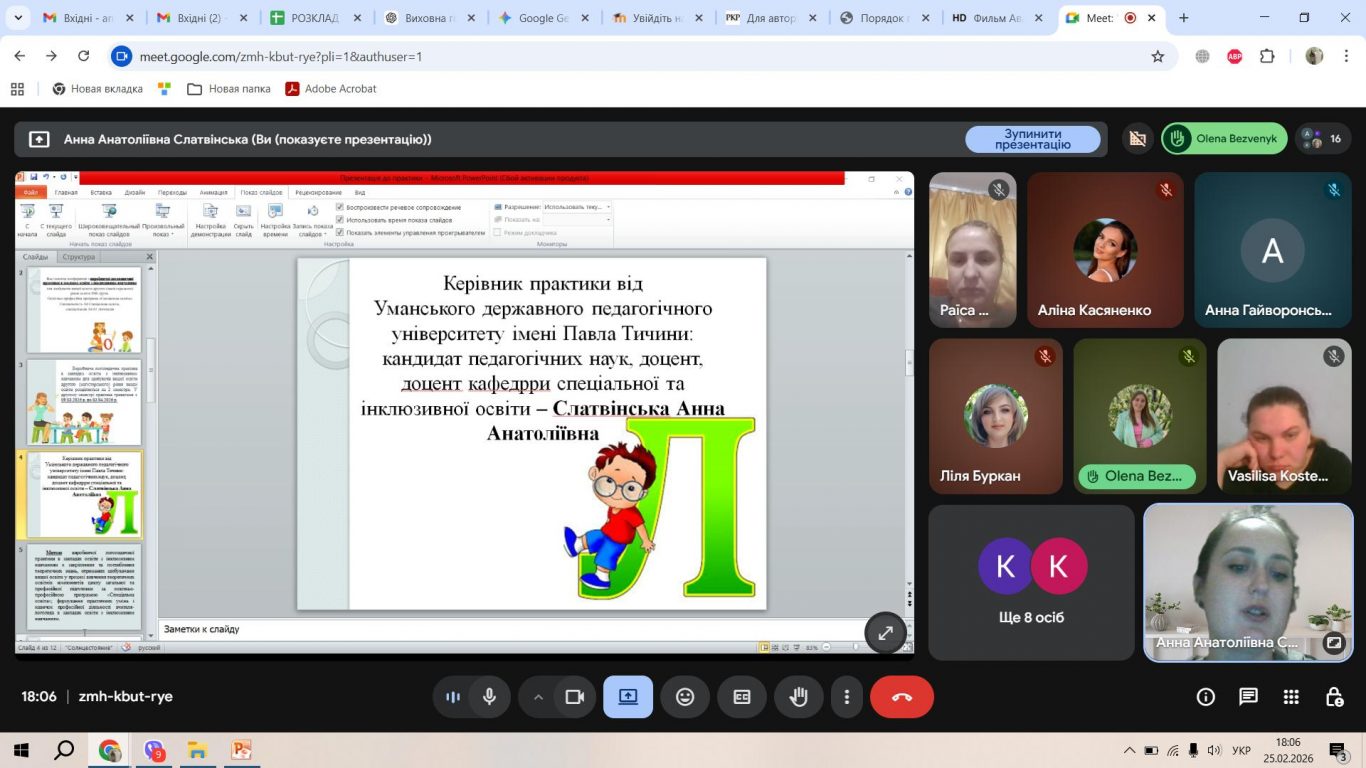Screen dimensions: 1366x768
Task: Open the Adobe Acrobat bookmark
Action: tap(331, 89)
